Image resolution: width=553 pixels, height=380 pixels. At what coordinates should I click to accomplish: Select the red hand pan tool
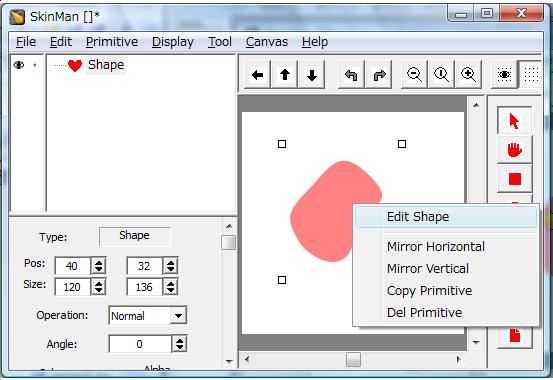tap(515, 150)
